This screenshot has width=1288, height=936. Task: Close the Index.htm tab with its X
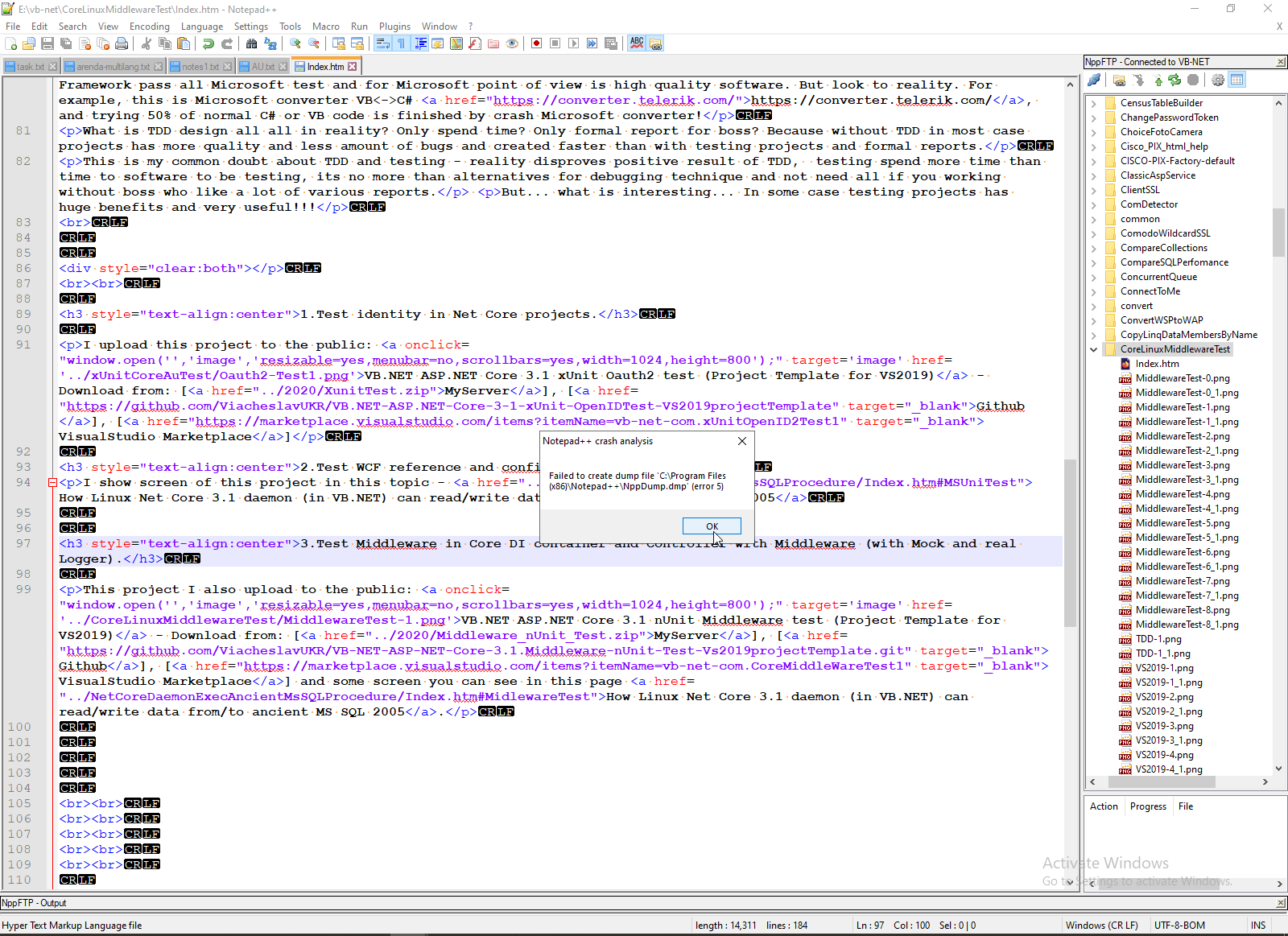[x=353, y=67]
